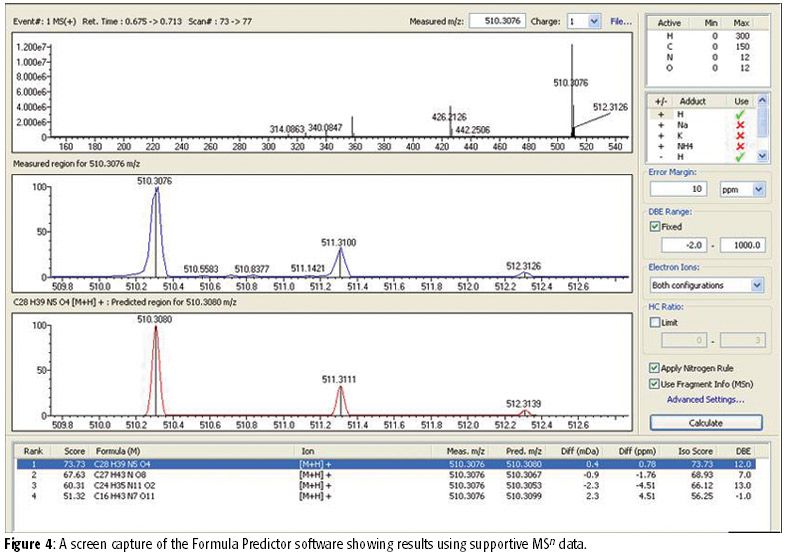Sort results by Score column header
786x555 pixels.
pyautogui.click(x=74, y=451)
